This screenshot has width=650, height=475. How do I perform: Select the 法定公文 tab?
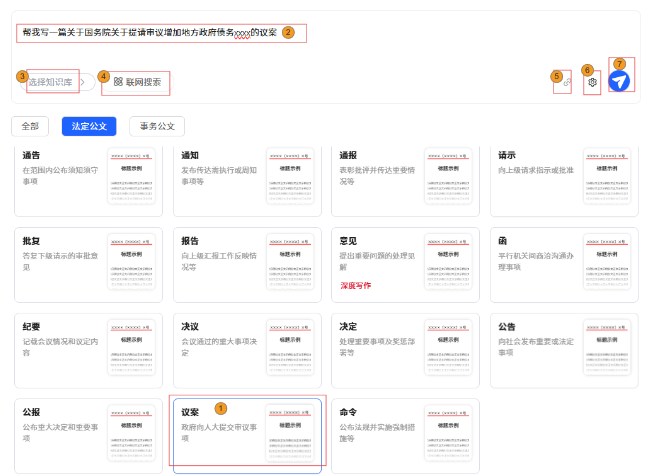pos(89,126)
